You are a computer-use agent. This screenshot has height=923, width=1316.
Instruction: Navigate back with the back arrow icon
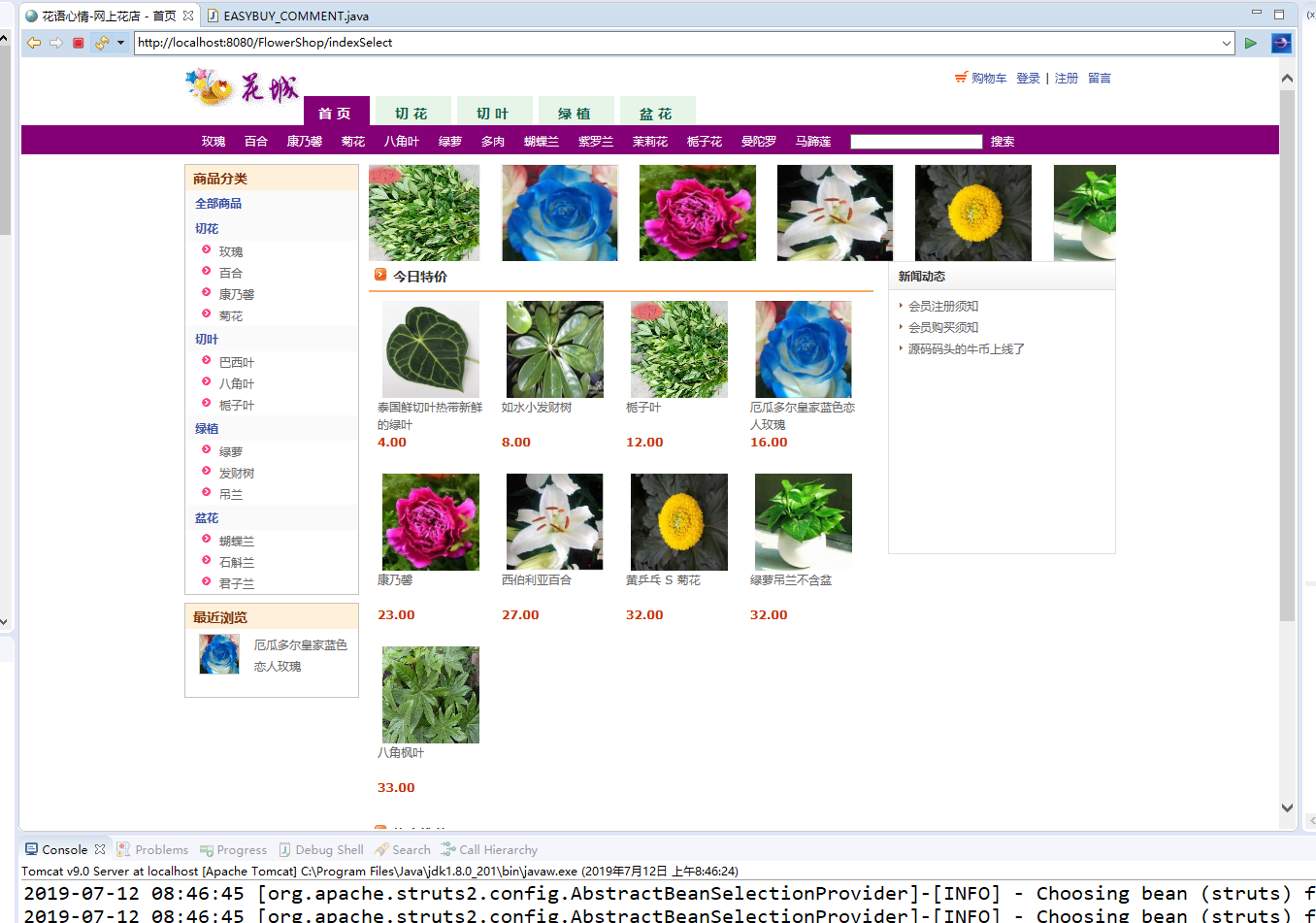click(x=34, y=43)
